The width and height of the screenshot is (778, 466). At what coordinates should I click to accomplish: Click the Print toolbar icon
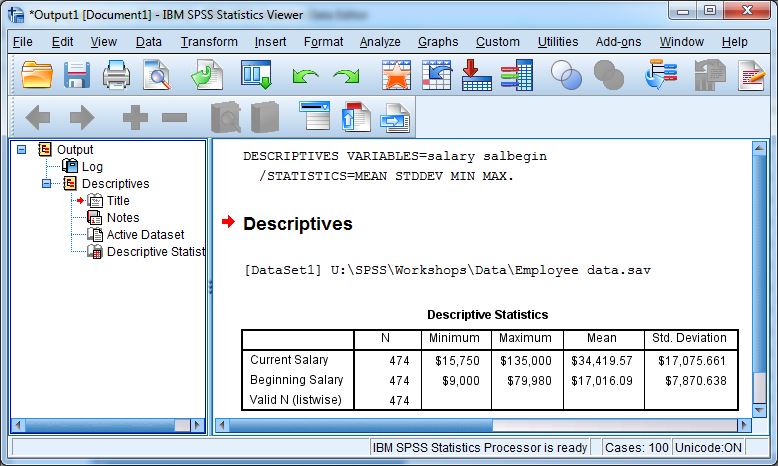pos(118,75)
